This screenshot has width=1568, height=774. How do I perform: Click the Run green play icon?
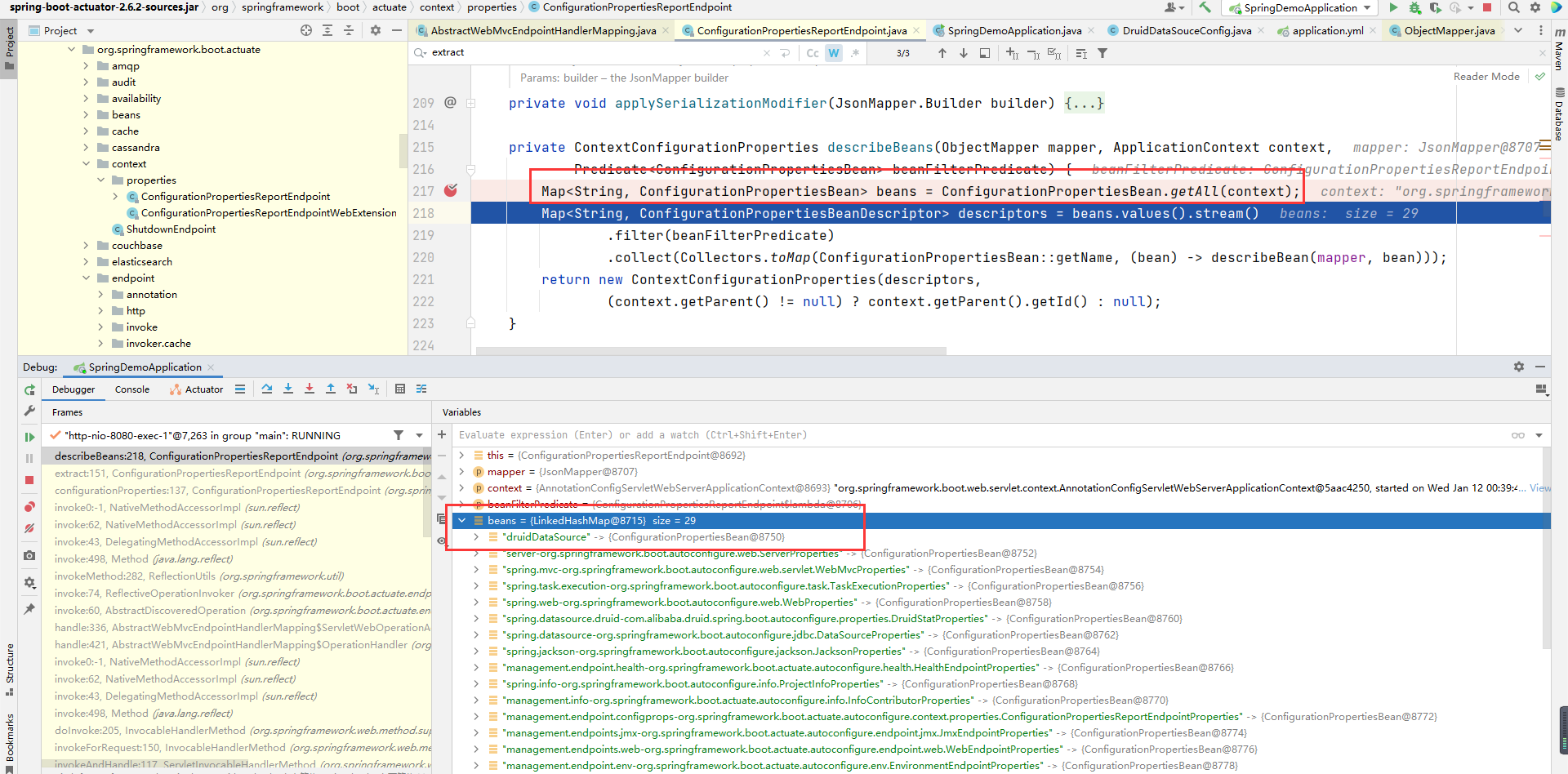pos(1393,7)
